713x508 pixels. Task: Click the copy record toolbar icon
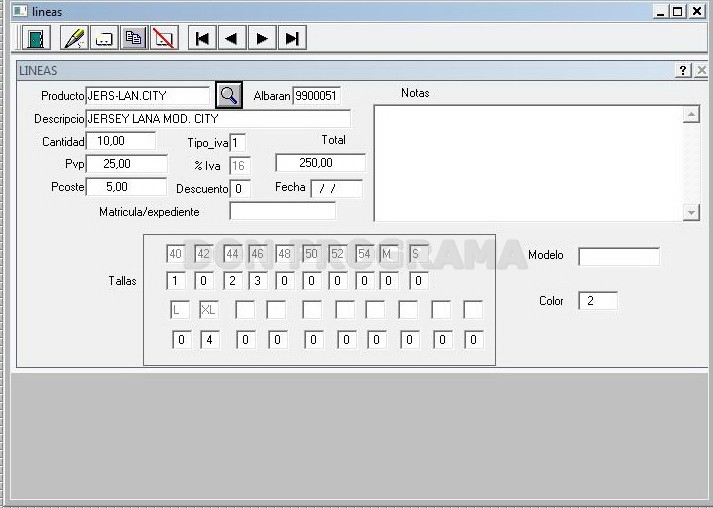pyautogui.click(x=134, y=38)
